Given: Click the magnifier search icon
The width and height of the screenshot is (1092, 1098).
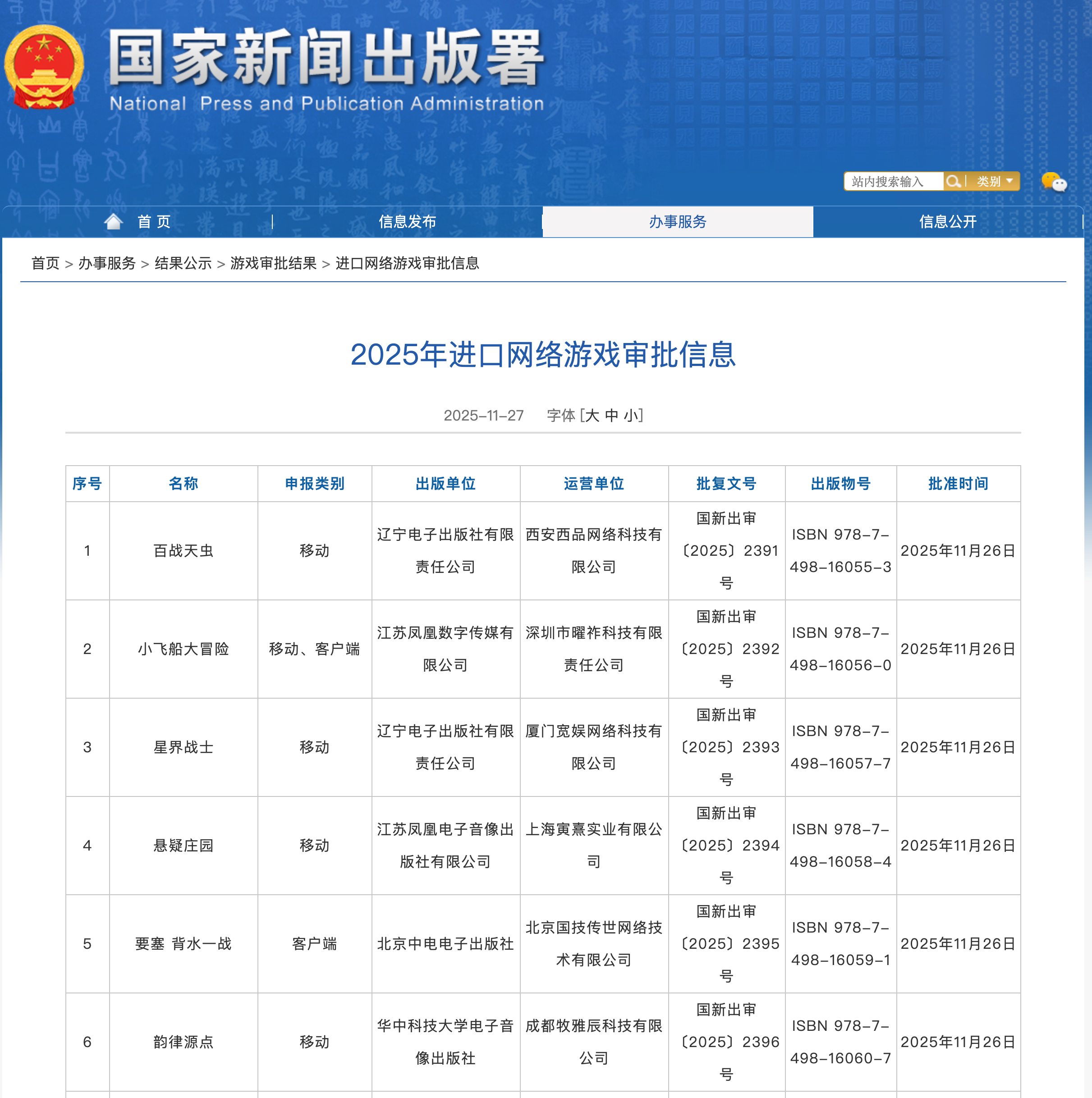Looking at the screenshot, I should (954, 181).
